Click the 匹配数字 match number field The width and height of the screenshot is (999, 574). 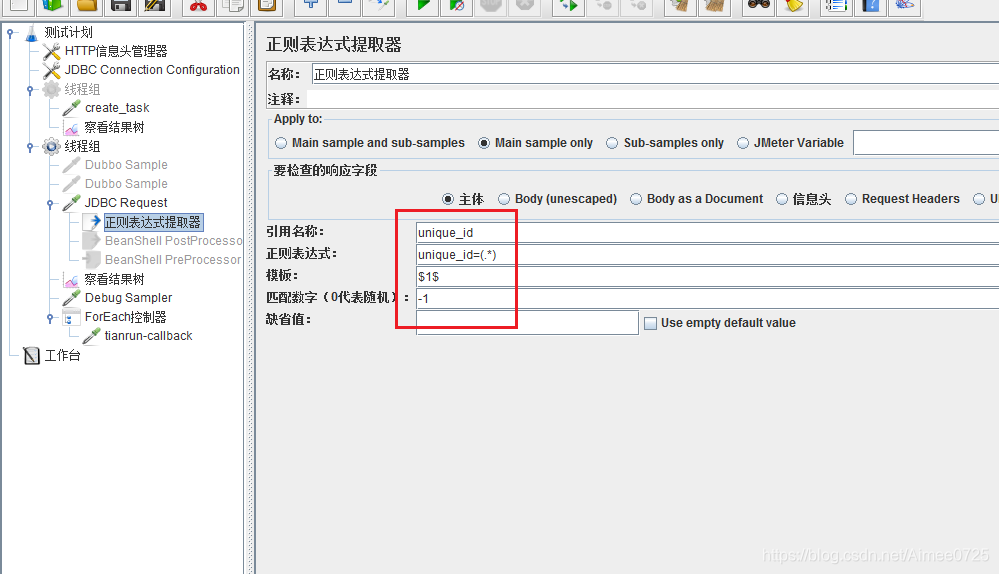[x=707, y=298]
